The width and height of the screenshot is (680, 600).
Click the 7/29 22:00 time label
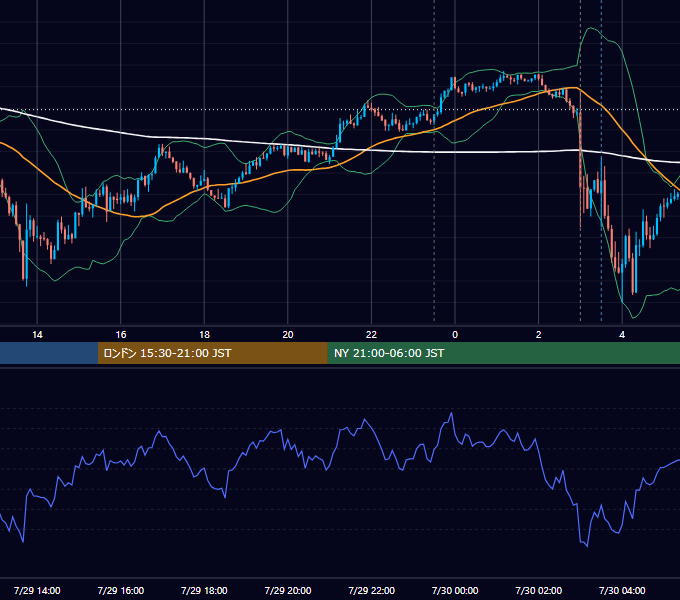click(x=372, y=590)
